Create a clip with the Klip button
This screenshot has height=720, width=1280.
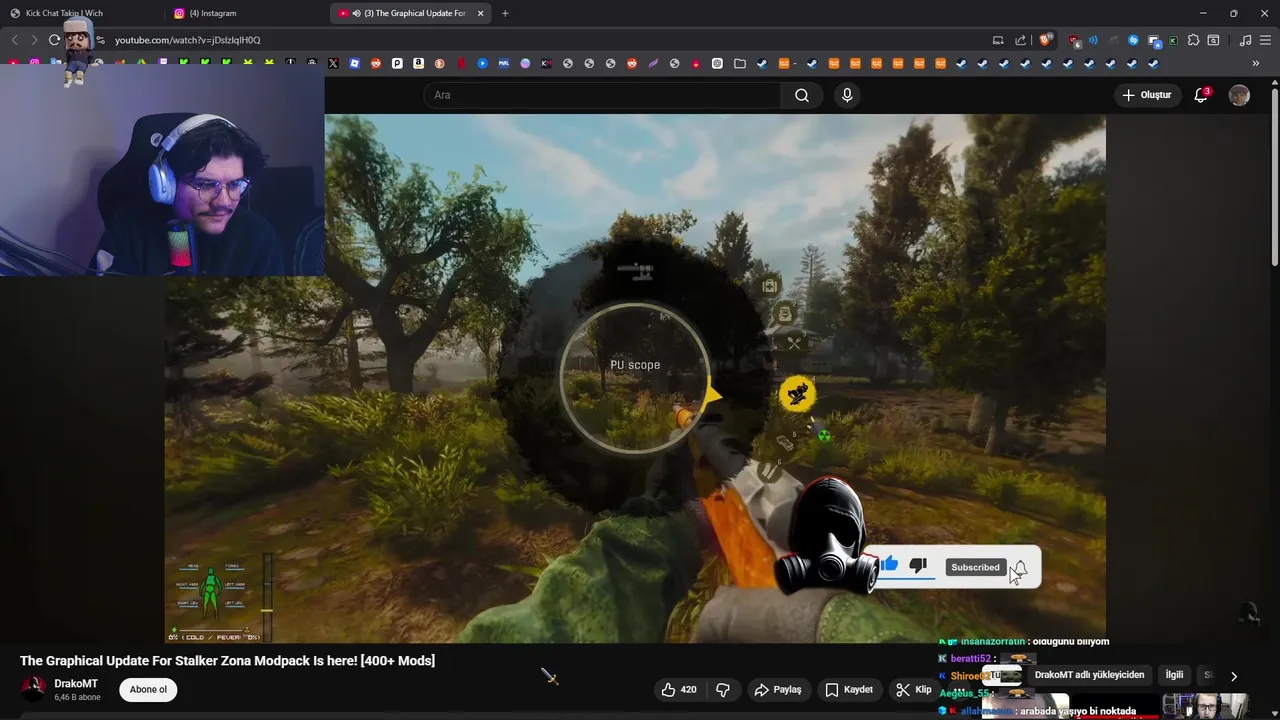pos(913,690)
